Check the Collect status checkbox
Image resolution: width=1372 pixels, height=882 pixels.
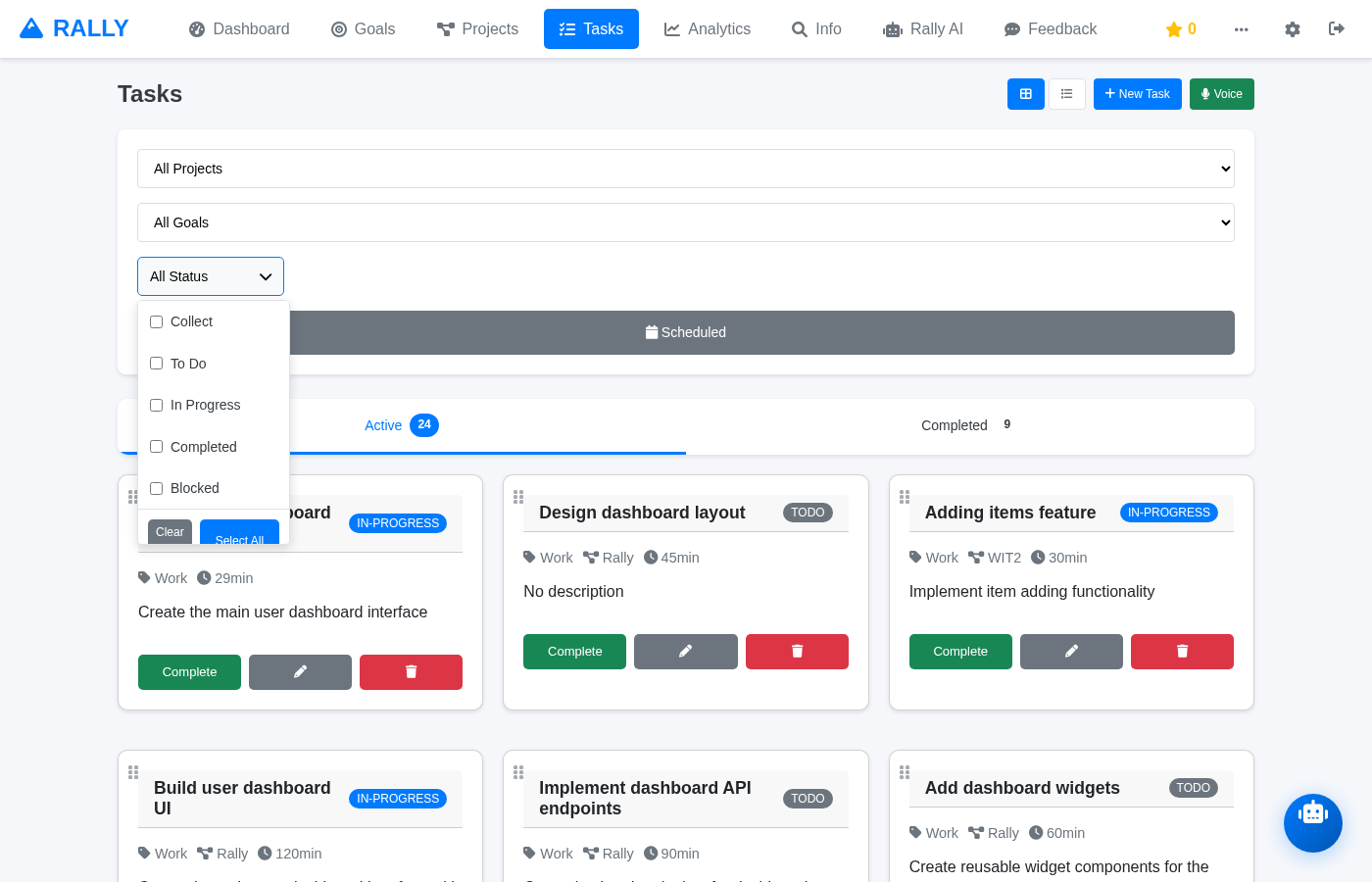157,322
